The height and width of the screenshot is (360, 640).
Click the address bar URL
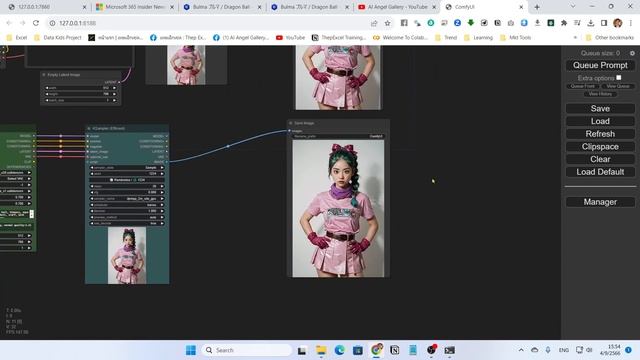click(x=78, y=23)
